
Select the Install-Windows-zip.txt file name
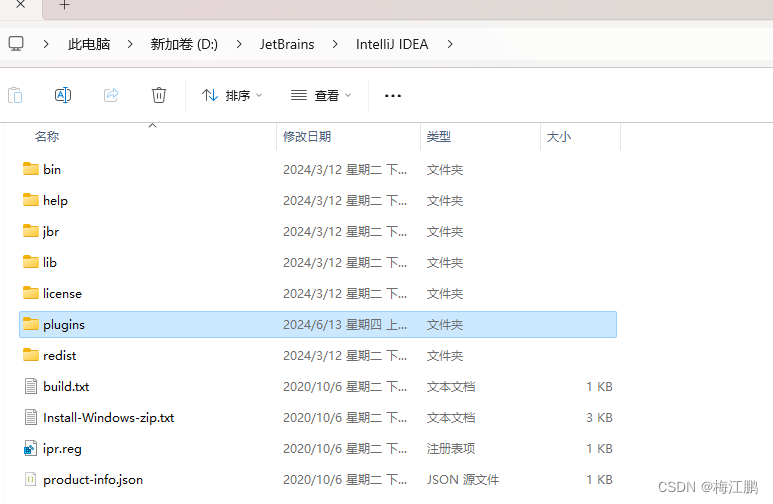108,418
